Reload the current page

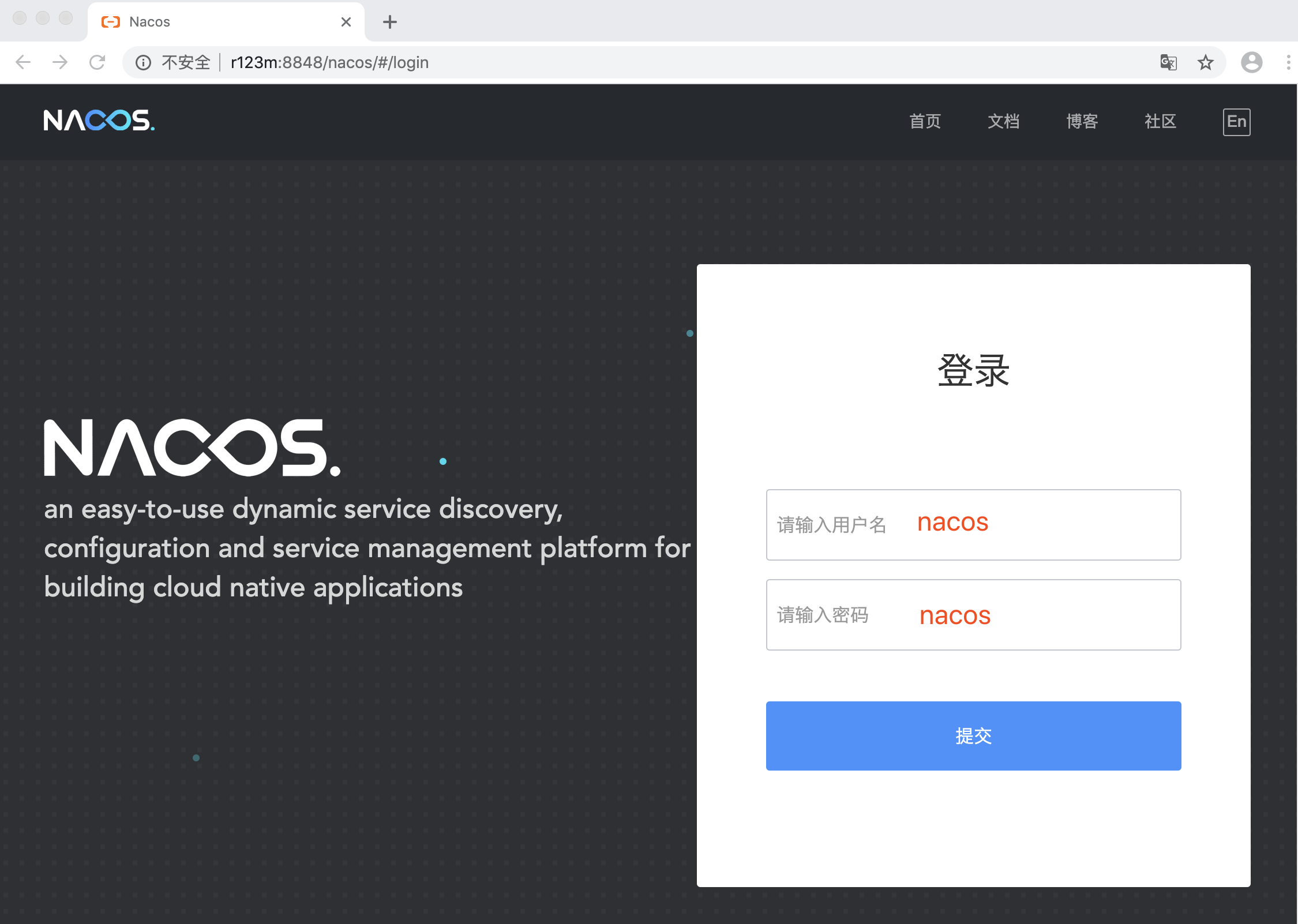[97, 62]
